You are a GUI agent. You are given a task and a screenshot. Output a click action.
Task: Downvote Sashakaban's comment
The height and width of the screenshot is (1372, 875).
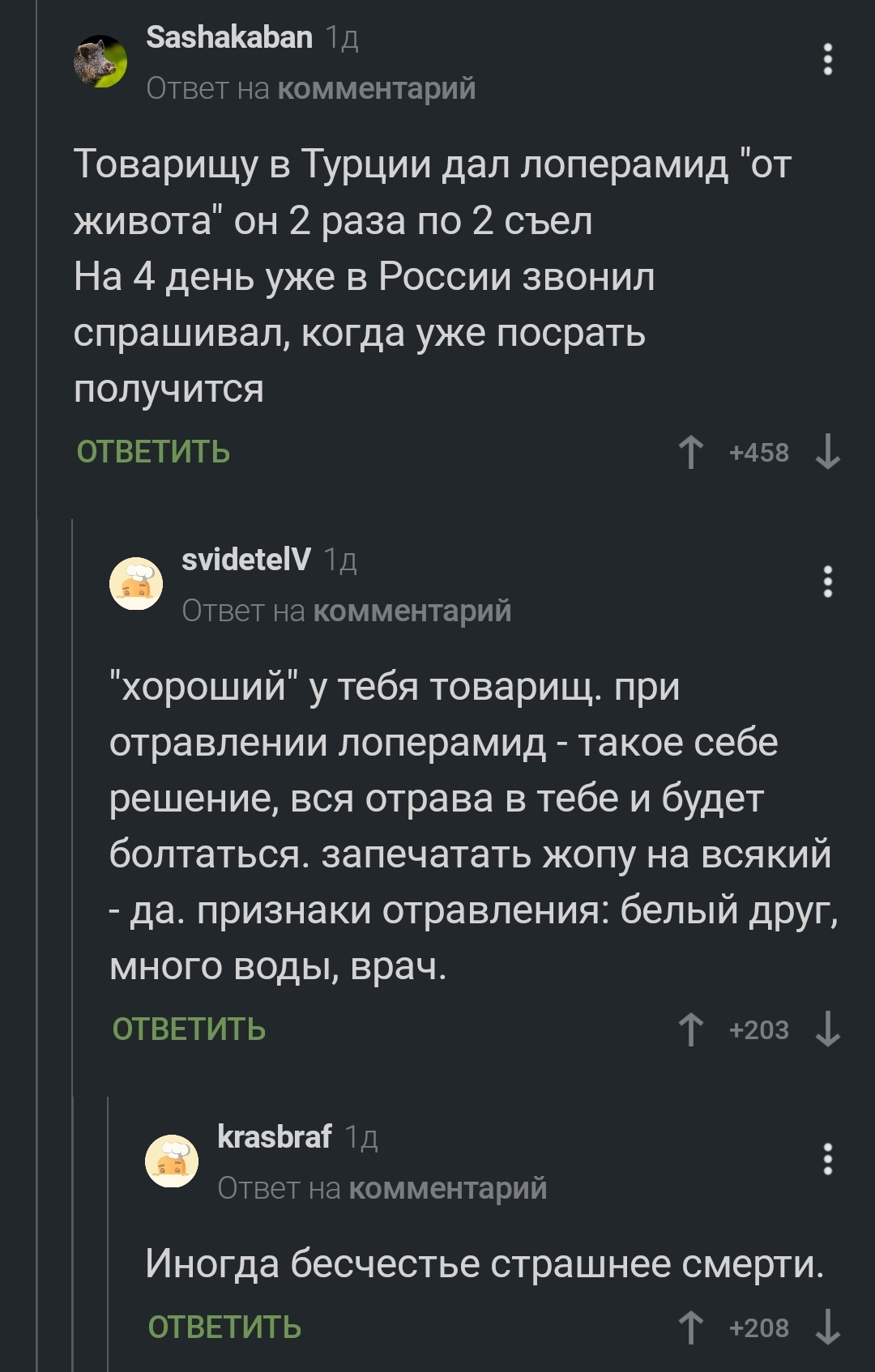coord(827,453)
